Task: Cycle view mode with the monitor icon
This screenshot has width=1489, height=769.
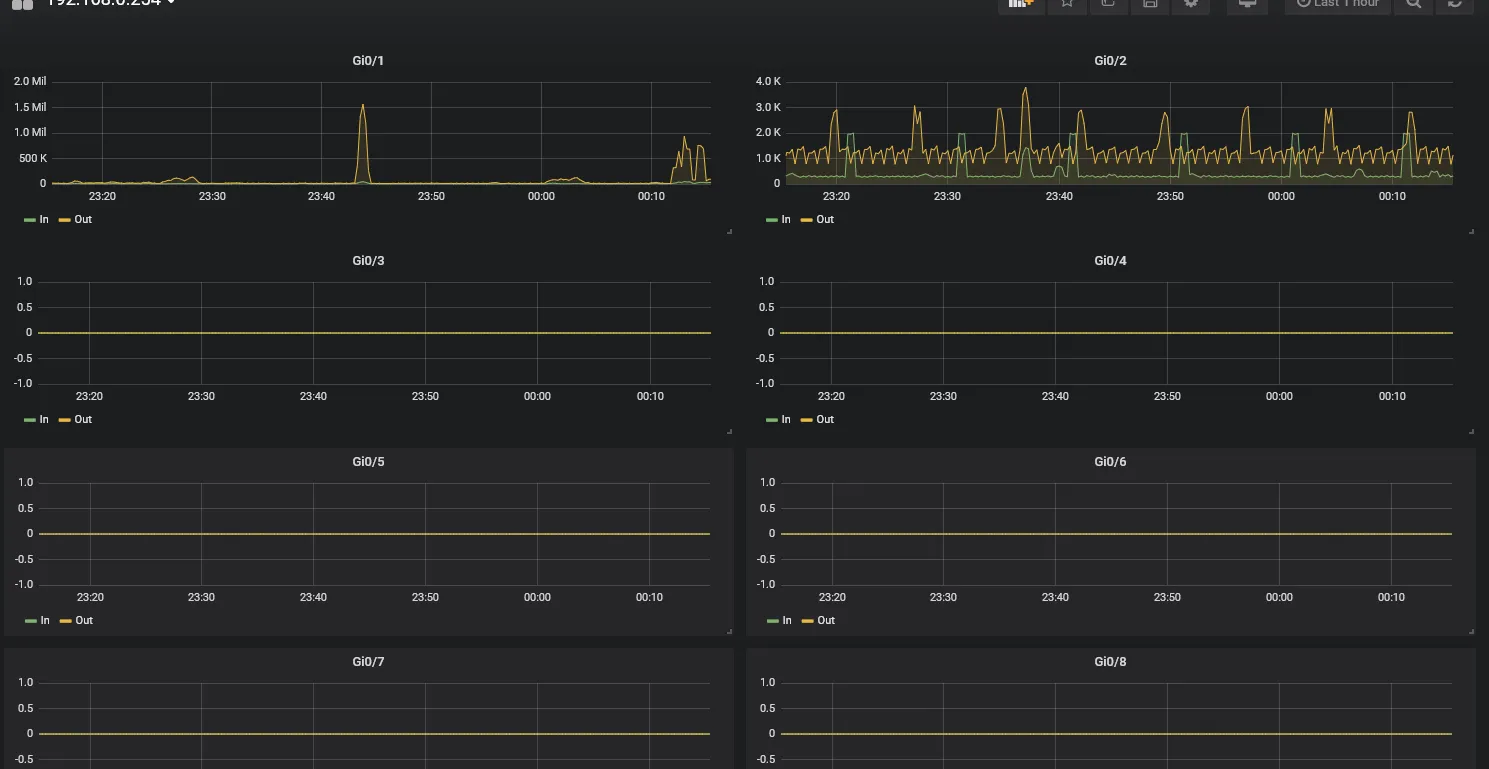Action: (1247, 4)
